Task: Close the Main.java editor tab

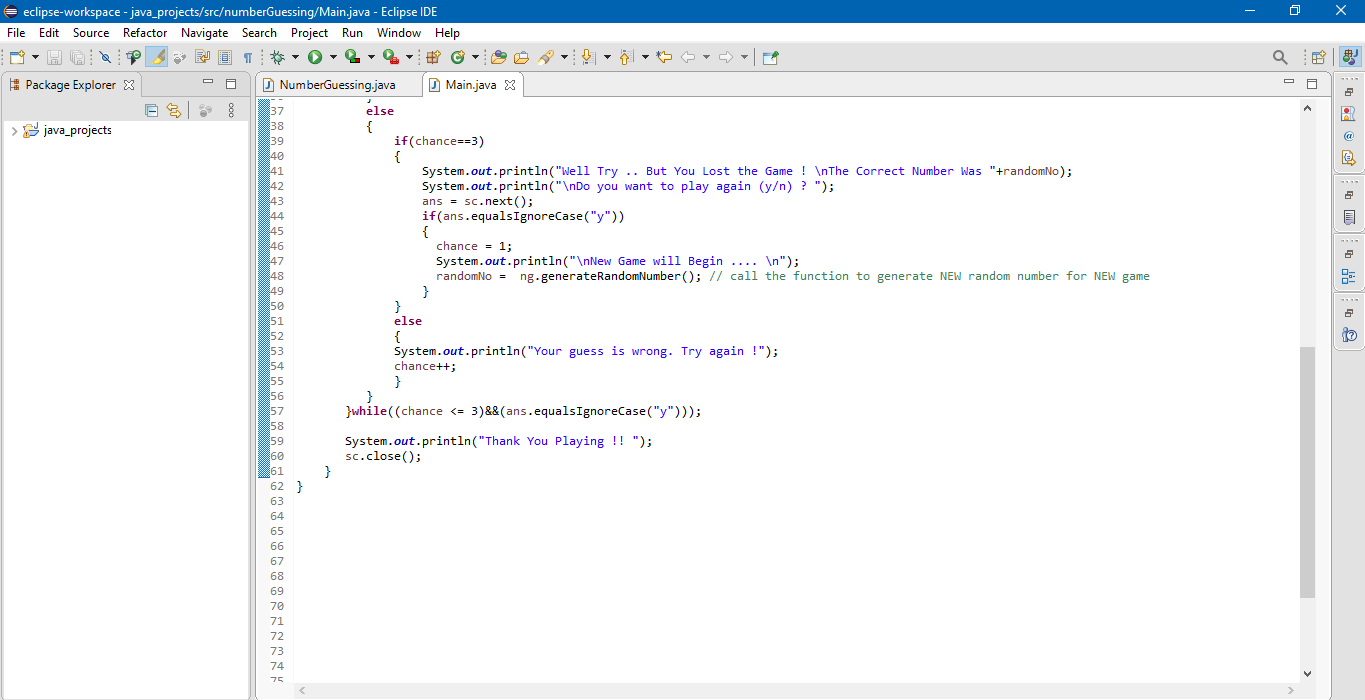Action: tap(509, 85)
